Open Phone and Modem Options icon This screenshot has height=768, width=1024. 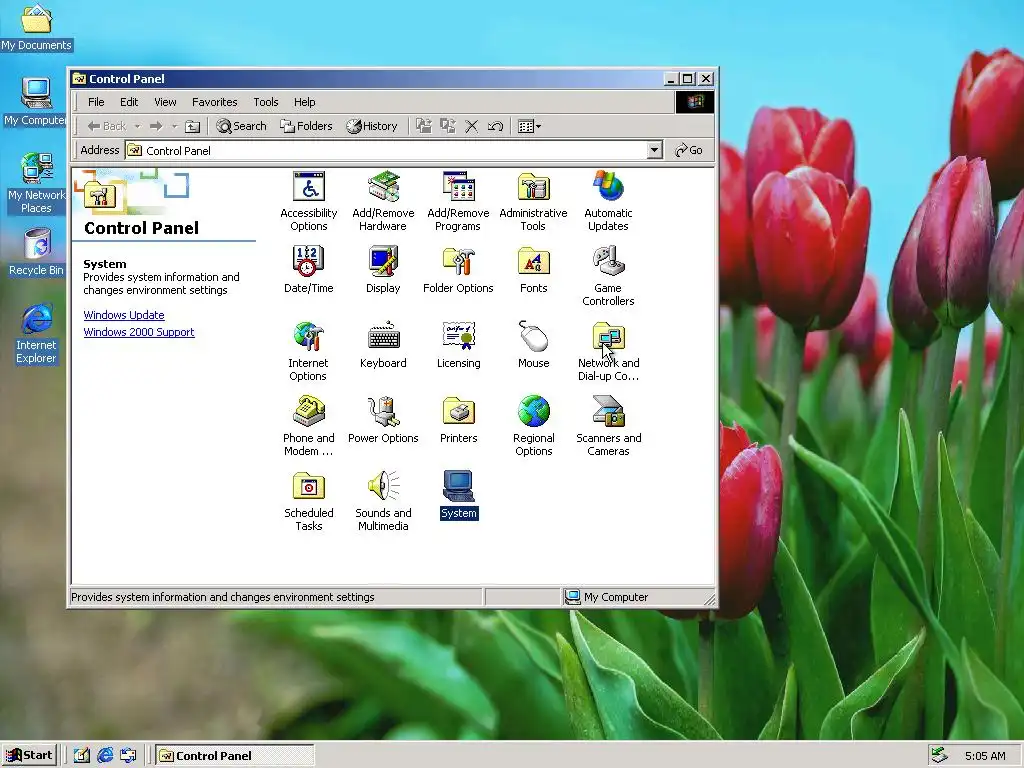pos(308,412)
